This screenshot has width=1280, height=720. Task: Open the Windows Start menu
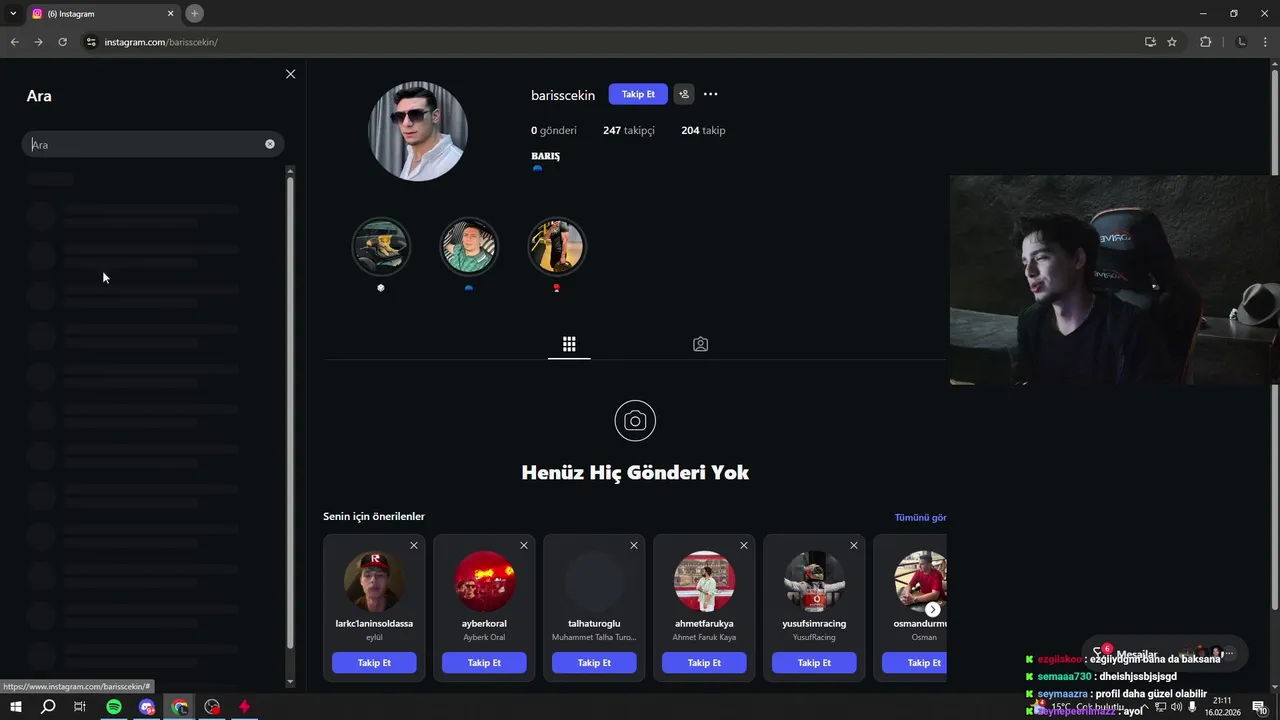[16, 707]
